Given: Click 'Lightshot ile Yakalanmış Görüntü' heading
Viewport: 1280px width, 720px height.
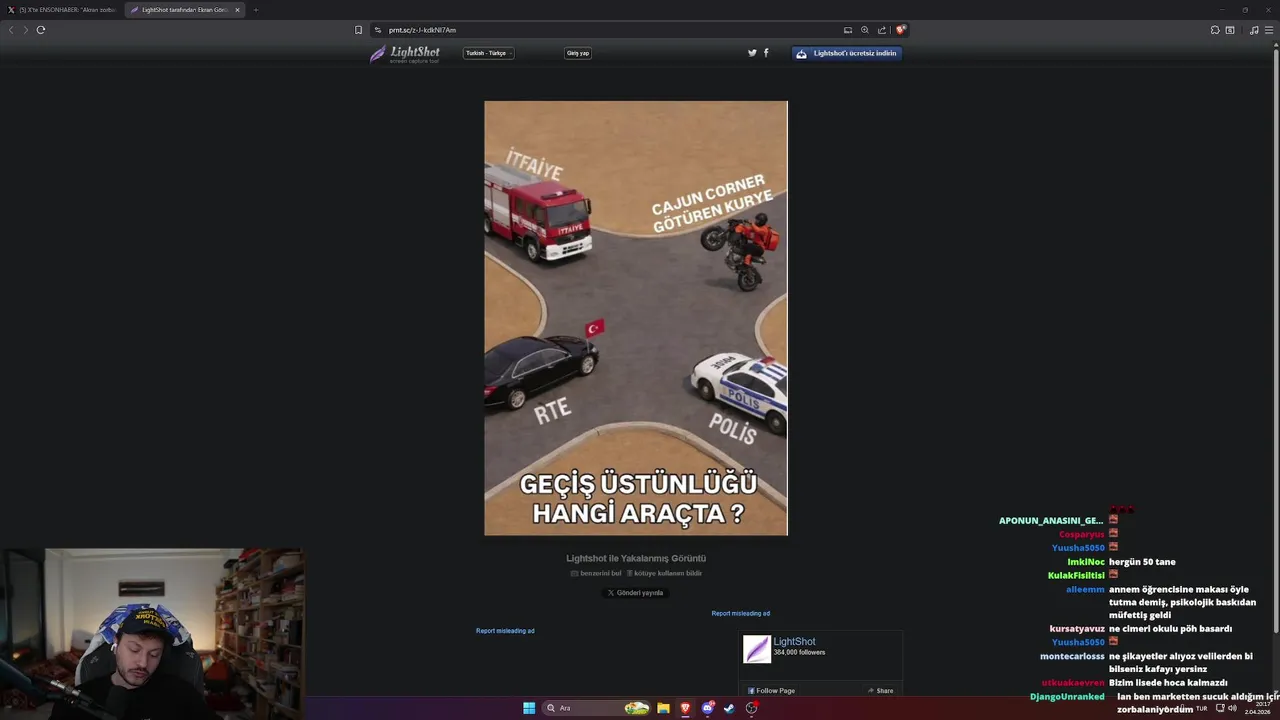Looking at the screenshot, I should coord(636,558).
